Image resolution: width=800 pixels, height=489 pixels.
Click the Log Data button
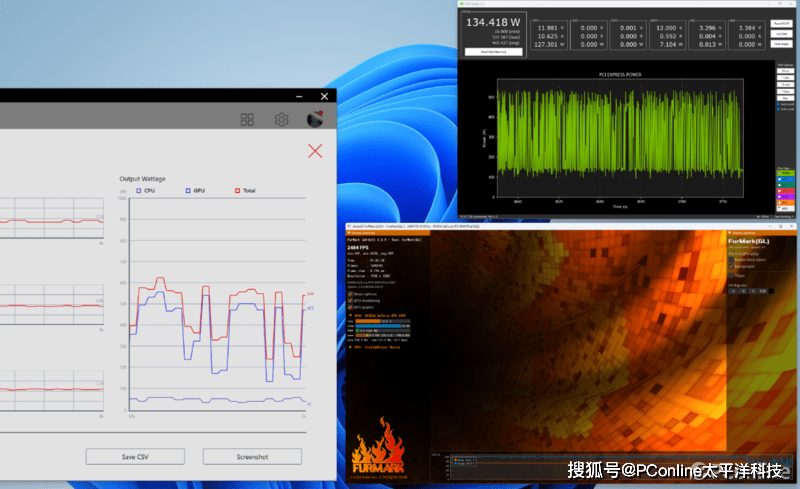[786, 33]
